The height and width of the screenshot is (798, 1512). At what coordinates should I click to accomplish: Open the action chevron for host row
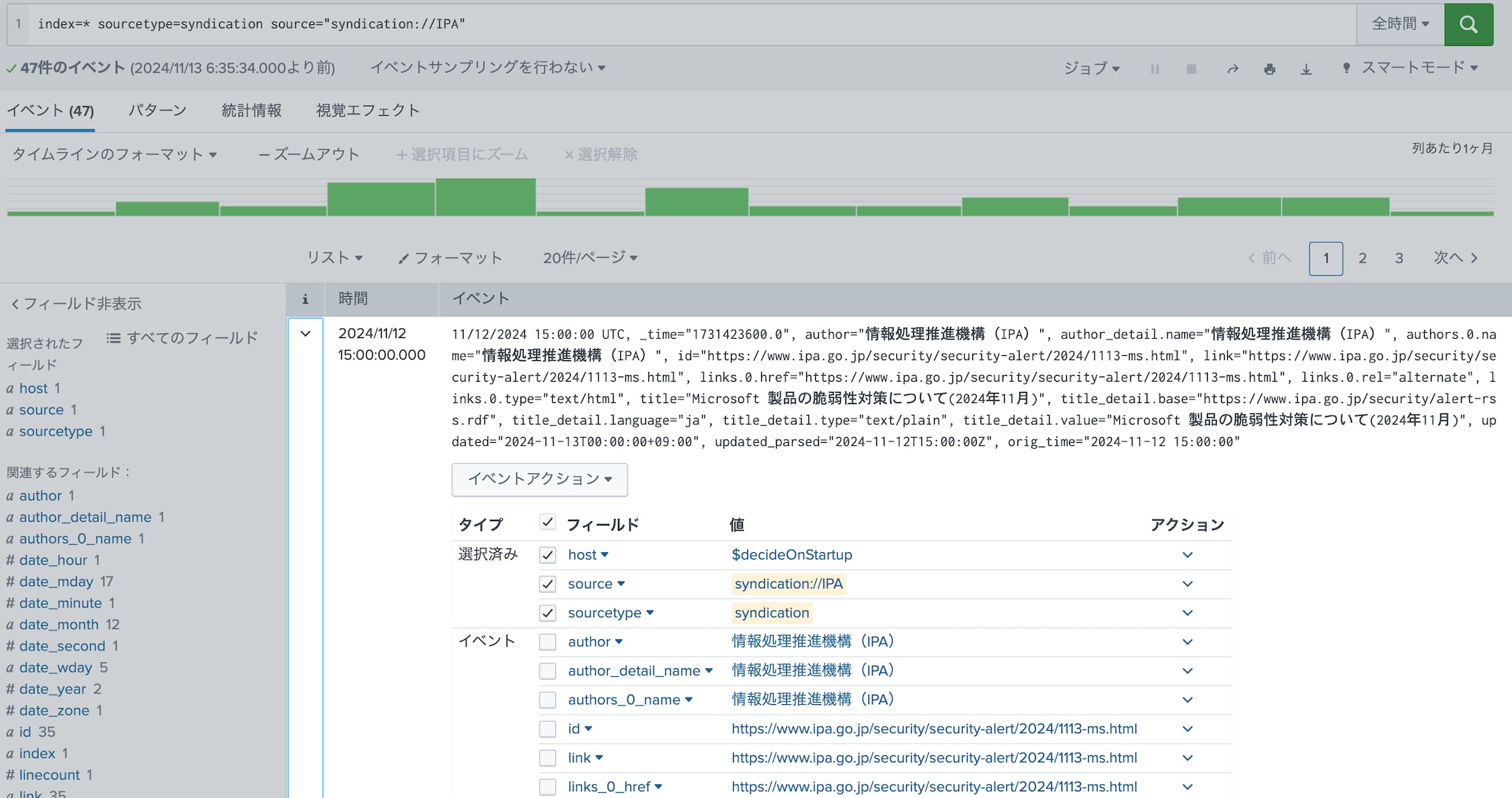click(x=1187, y=555)
